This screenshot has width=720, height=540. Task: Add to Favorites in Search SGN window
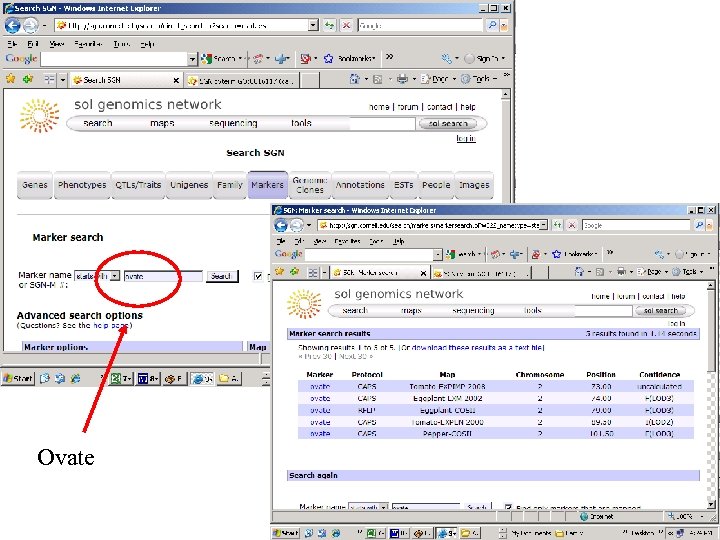[28, 79]
